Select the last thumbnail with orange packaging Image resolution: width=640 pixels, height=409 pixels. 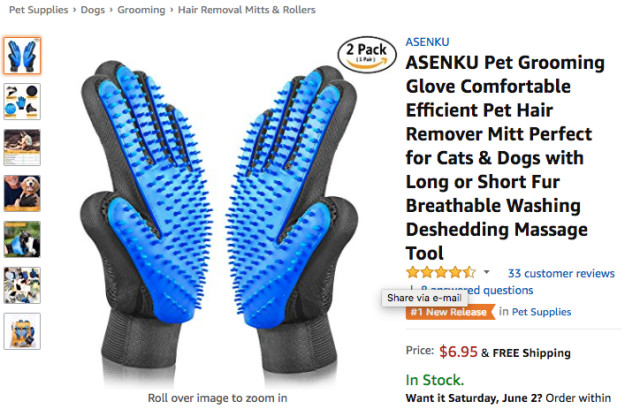point(22,331)
